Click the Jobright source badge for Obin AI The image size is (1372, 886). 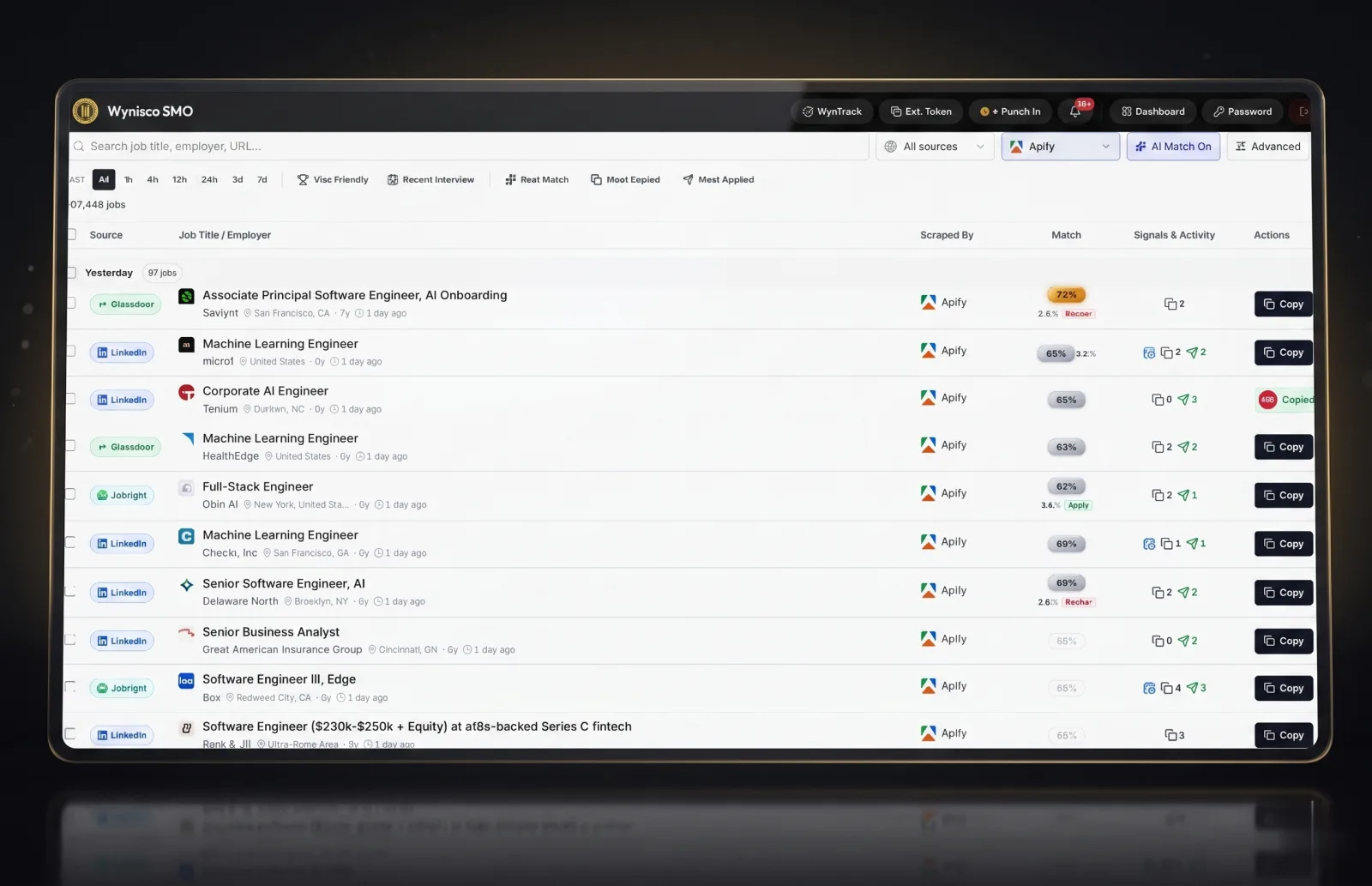pos(122,495)
